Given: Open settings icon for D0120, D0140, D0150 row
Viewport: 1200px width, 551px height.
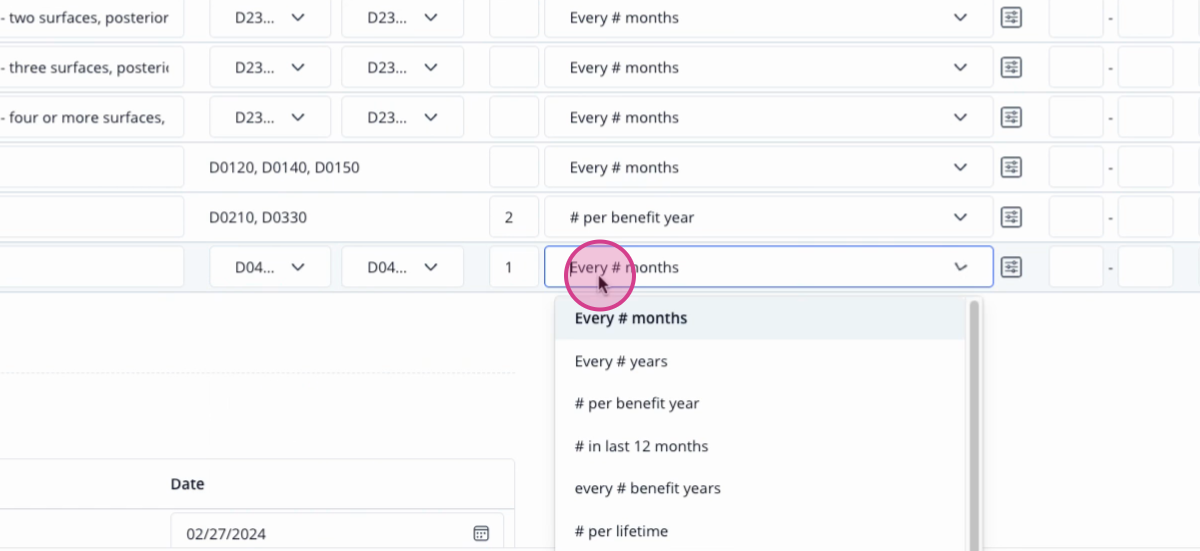Looking at the screenshot, I should [1012, 167].
